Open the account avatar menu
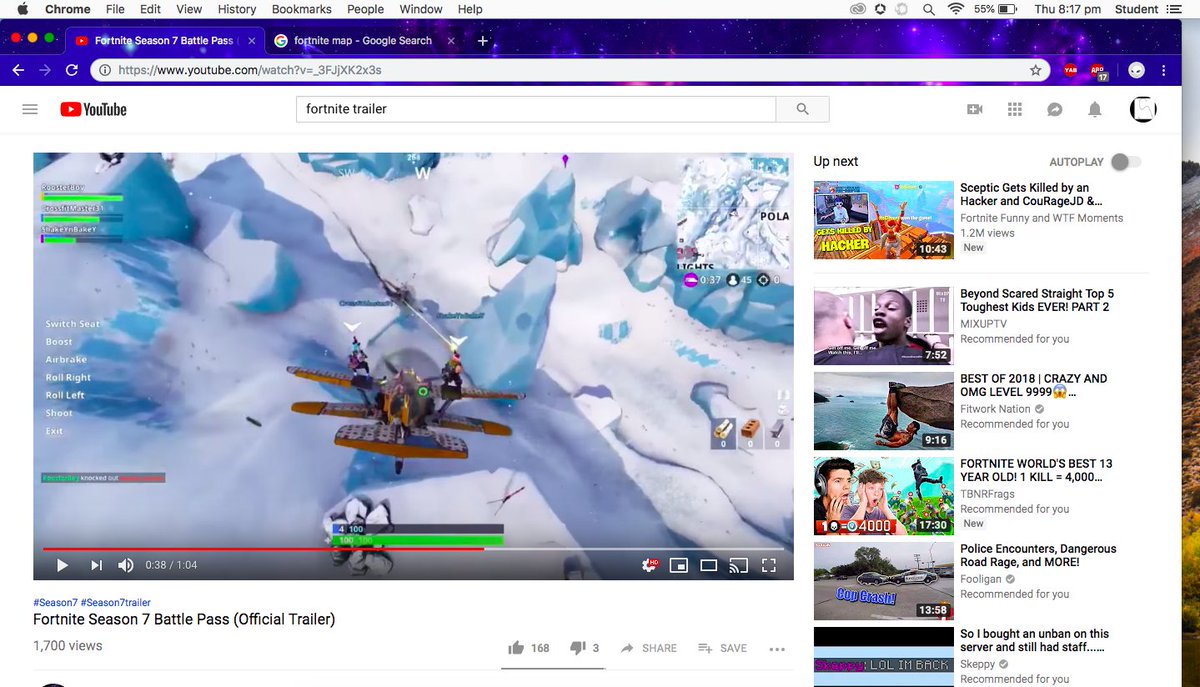The height and width of the screenshot is (687, 1200). click(x=1143, y=109)
